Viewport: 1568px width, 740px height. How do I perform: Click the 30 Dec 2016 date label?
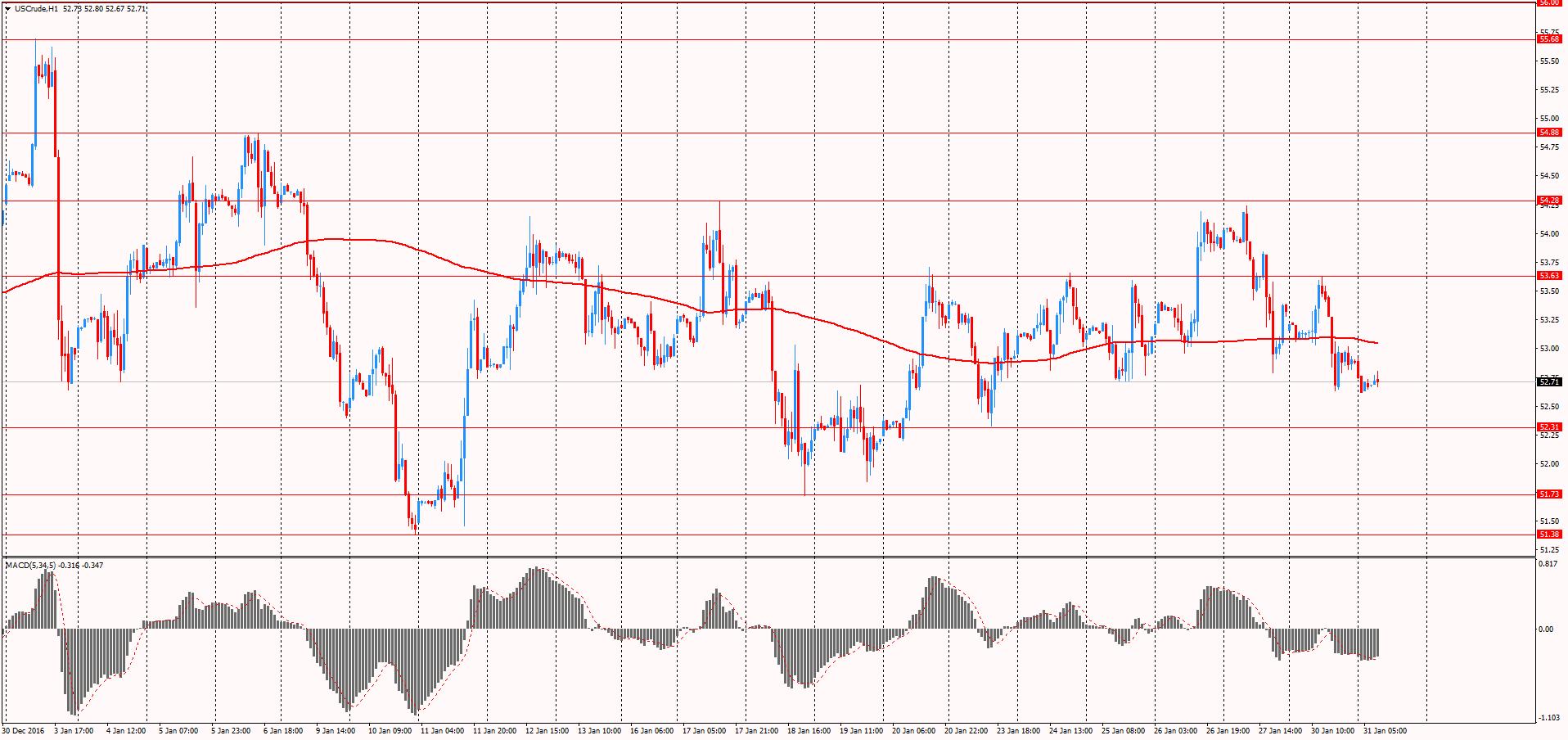pyautogui.click(x=22, y=730)
